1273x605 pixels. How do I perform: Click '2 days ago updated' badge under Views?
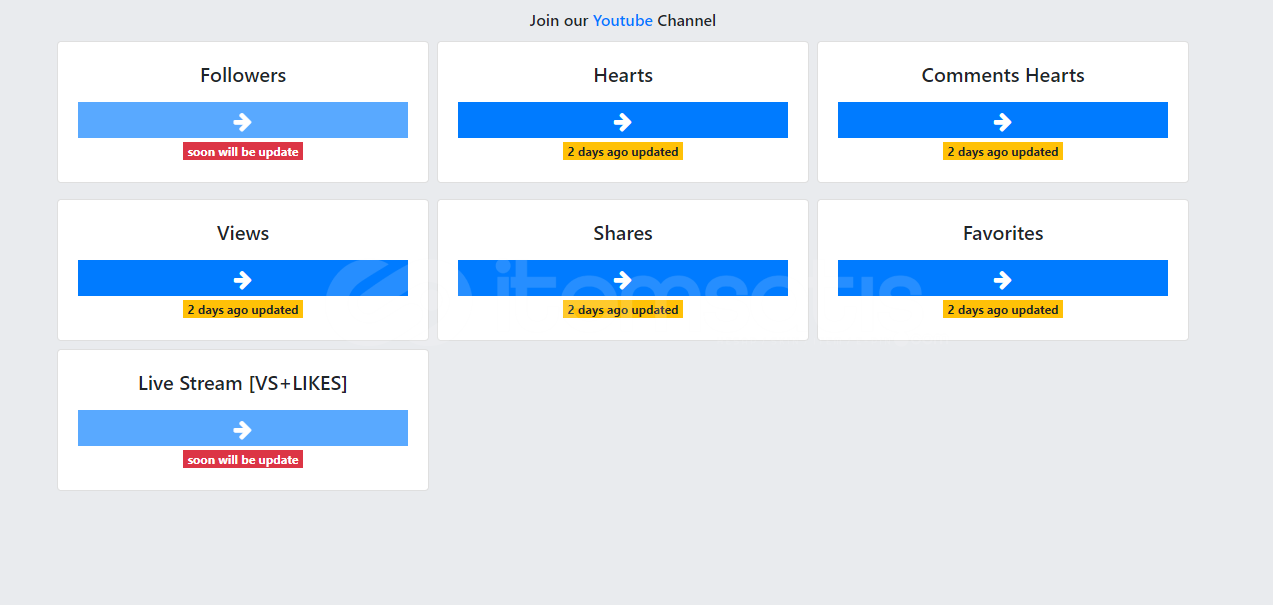[x=243, y=310]
